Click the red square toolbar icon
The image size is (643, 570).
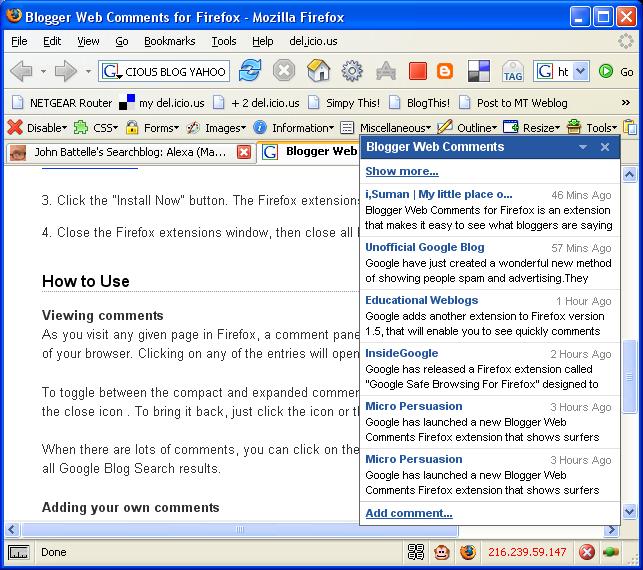(x=417, y=71)
